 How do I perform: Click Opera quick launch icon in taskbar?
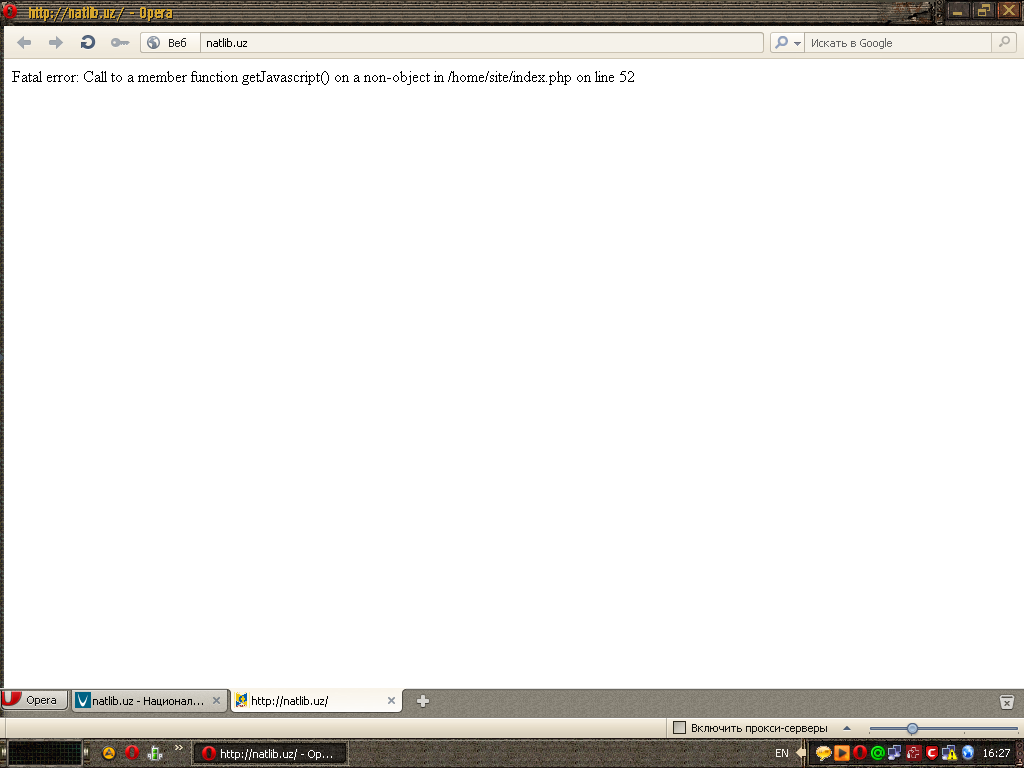(131, 753)
